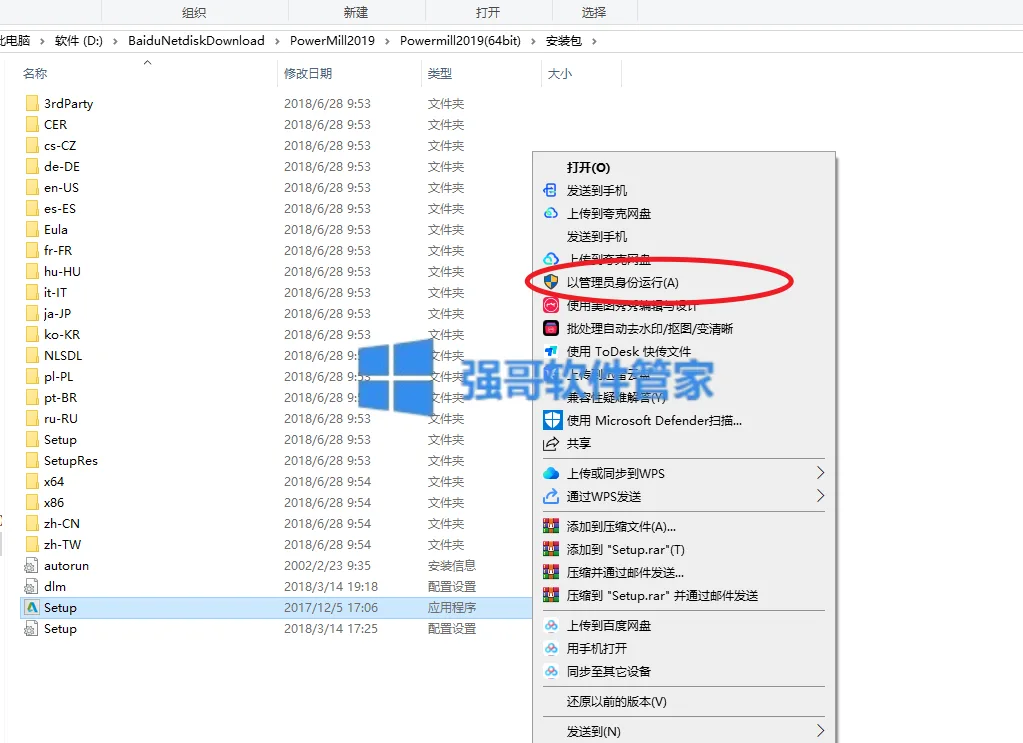The width and height of the screenshot is (1023, 743).
Task: Click the CER folder icon
Action: (32, 124)
